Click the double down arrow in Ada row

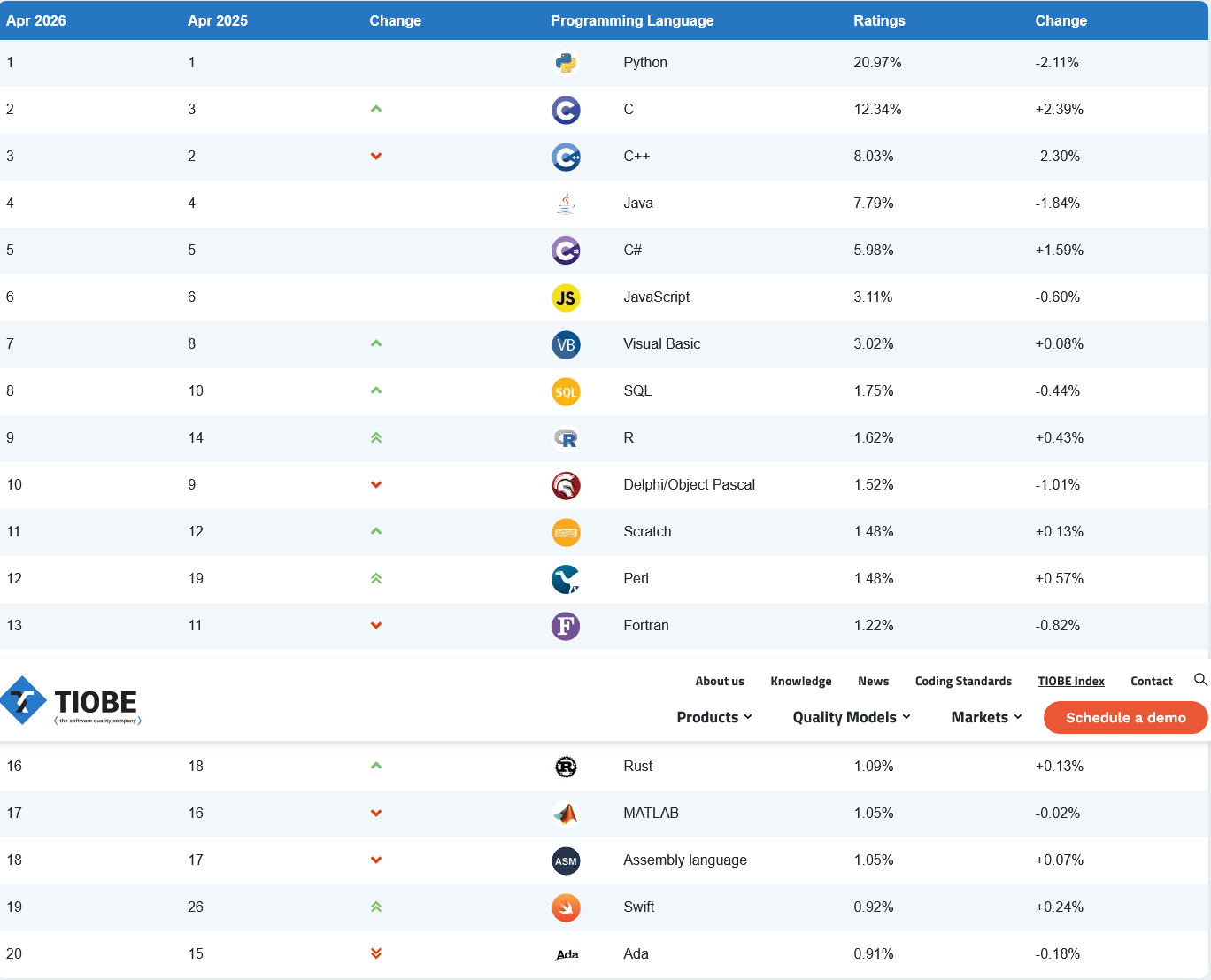(x=376, y=953)
